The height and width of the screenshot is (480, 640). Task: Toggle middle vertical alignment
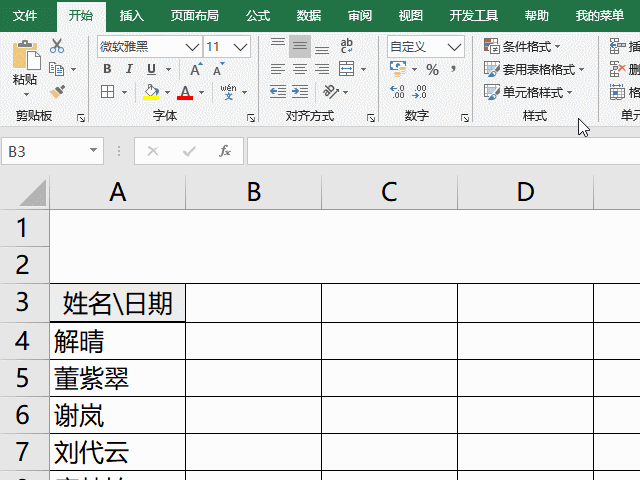[300, 46]
